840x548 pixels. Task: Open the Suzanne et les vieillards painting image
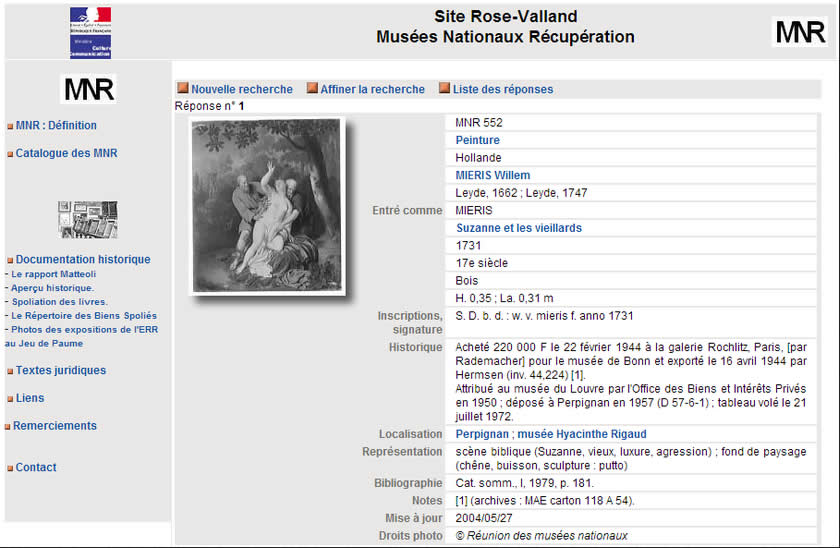tap(267, 206)
